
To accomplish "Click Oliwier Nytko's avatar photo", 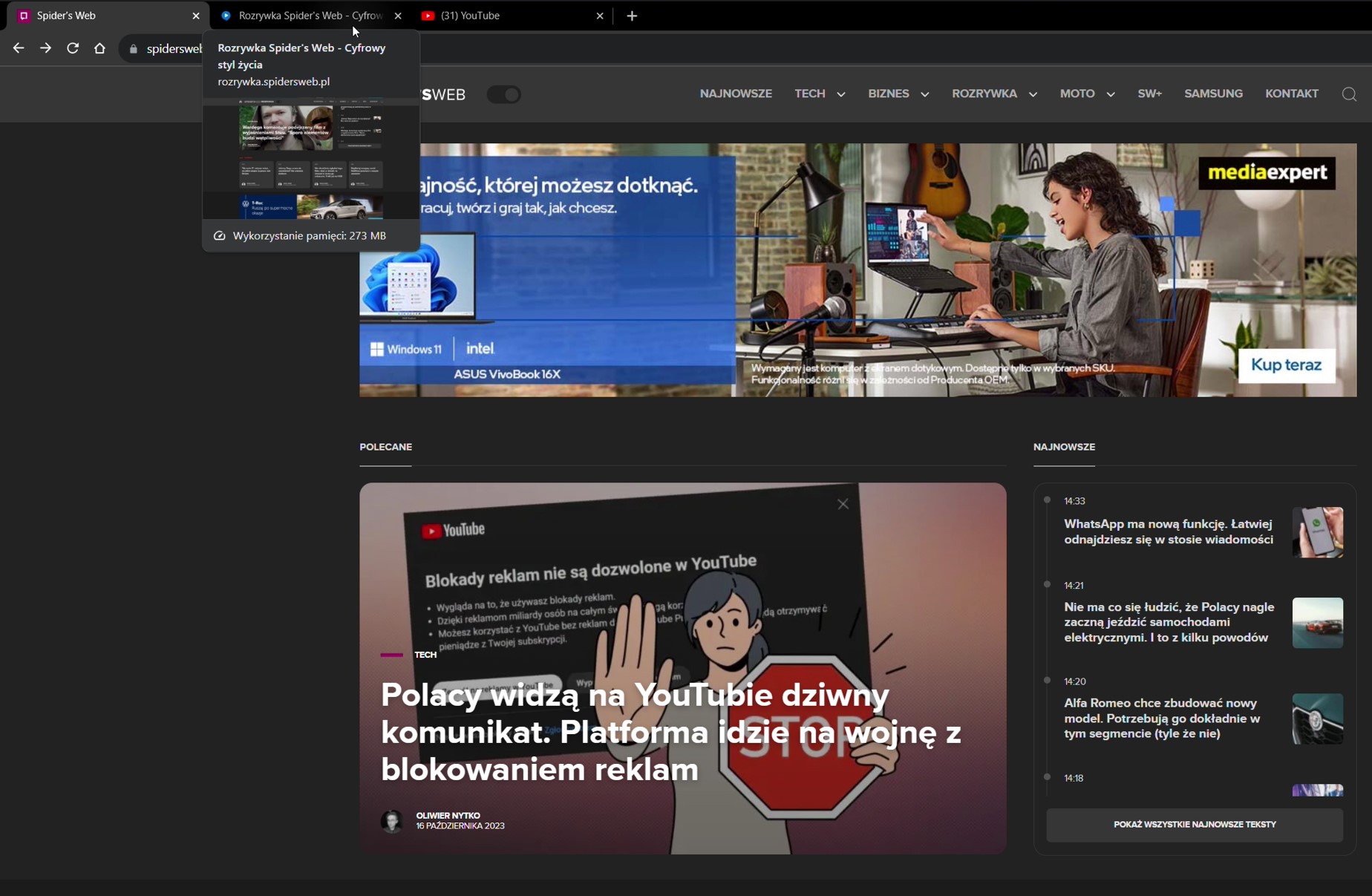I will pos(392,821).
